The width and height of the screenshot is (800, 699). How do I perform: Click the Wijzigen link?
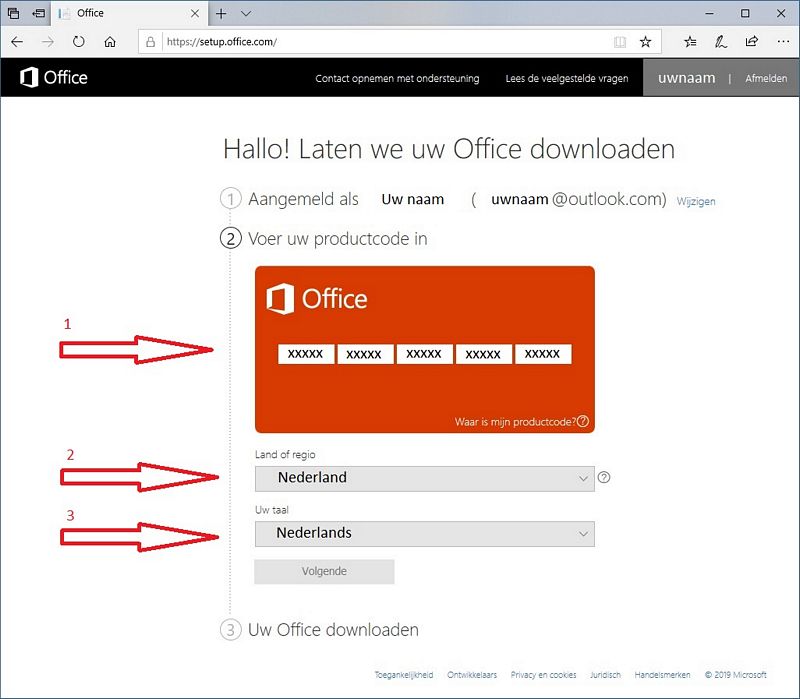696,201
